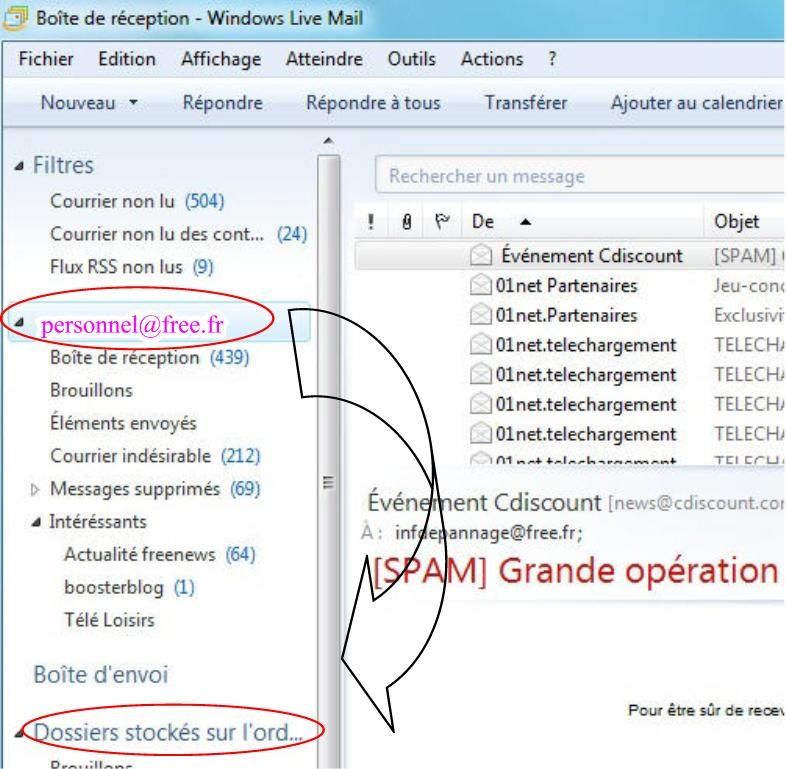Click the Répondre à tous button
The width and height of the screenshot is (786, 769).
372,103
